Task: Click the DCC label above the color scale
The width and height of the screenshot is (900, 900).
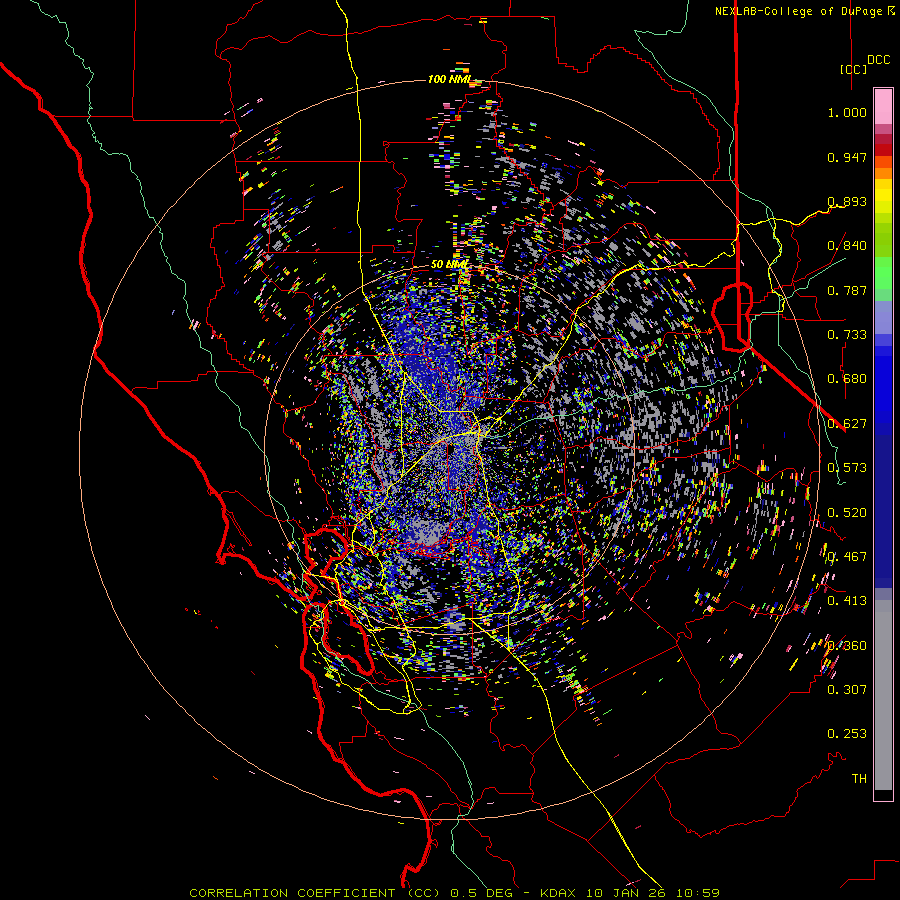Action: (879, 60)
